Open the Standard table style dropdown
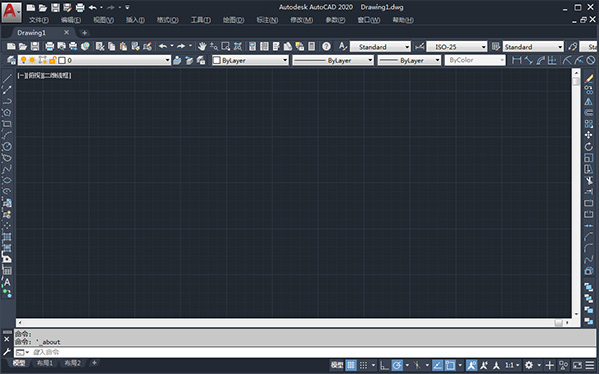The height and width of the screenshot is (374, 600). [533, 47]
